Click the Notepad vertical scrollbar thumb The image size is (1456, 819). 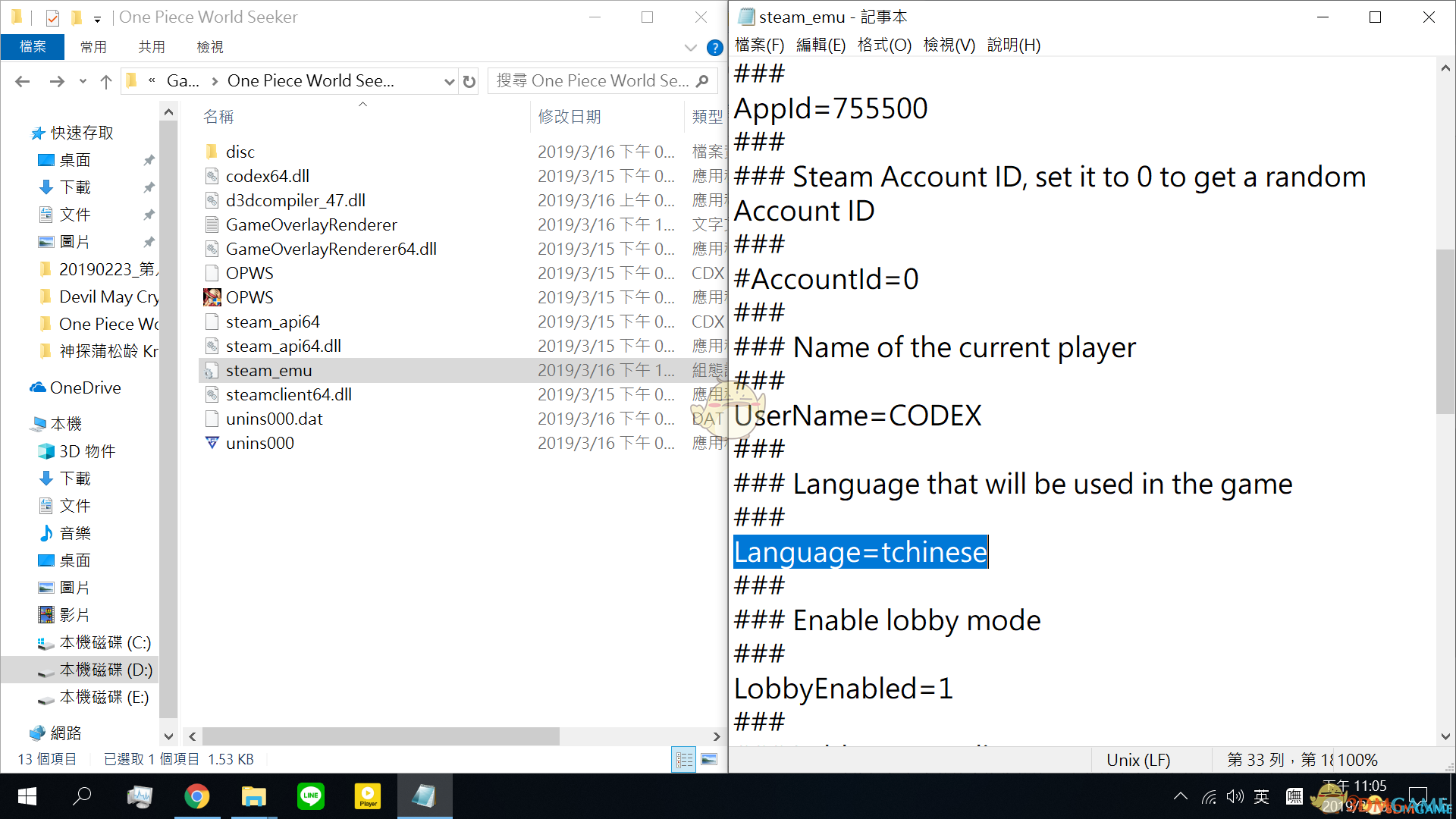[1445, 332]
